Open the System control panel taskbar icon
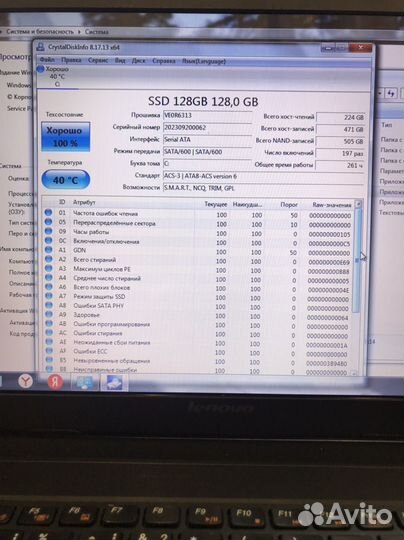This screenshot has height=540, width=404. coord(84,383)
